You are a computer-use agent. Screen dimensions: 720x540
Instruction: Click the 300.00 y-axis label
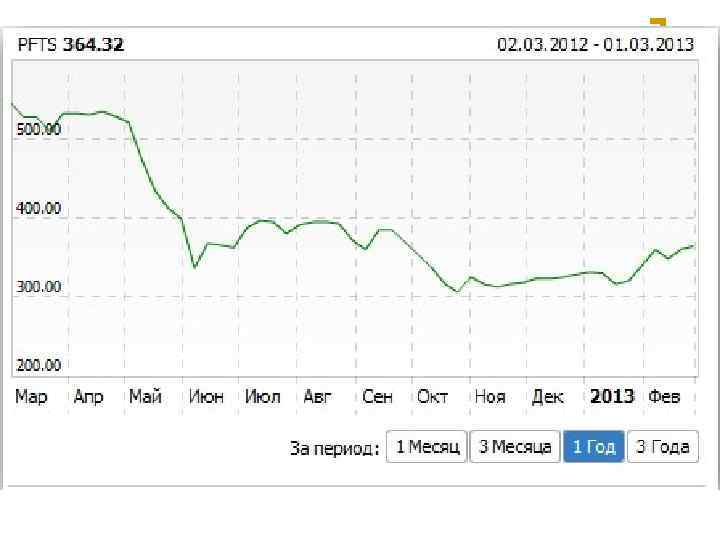click(x=39, y=287)
